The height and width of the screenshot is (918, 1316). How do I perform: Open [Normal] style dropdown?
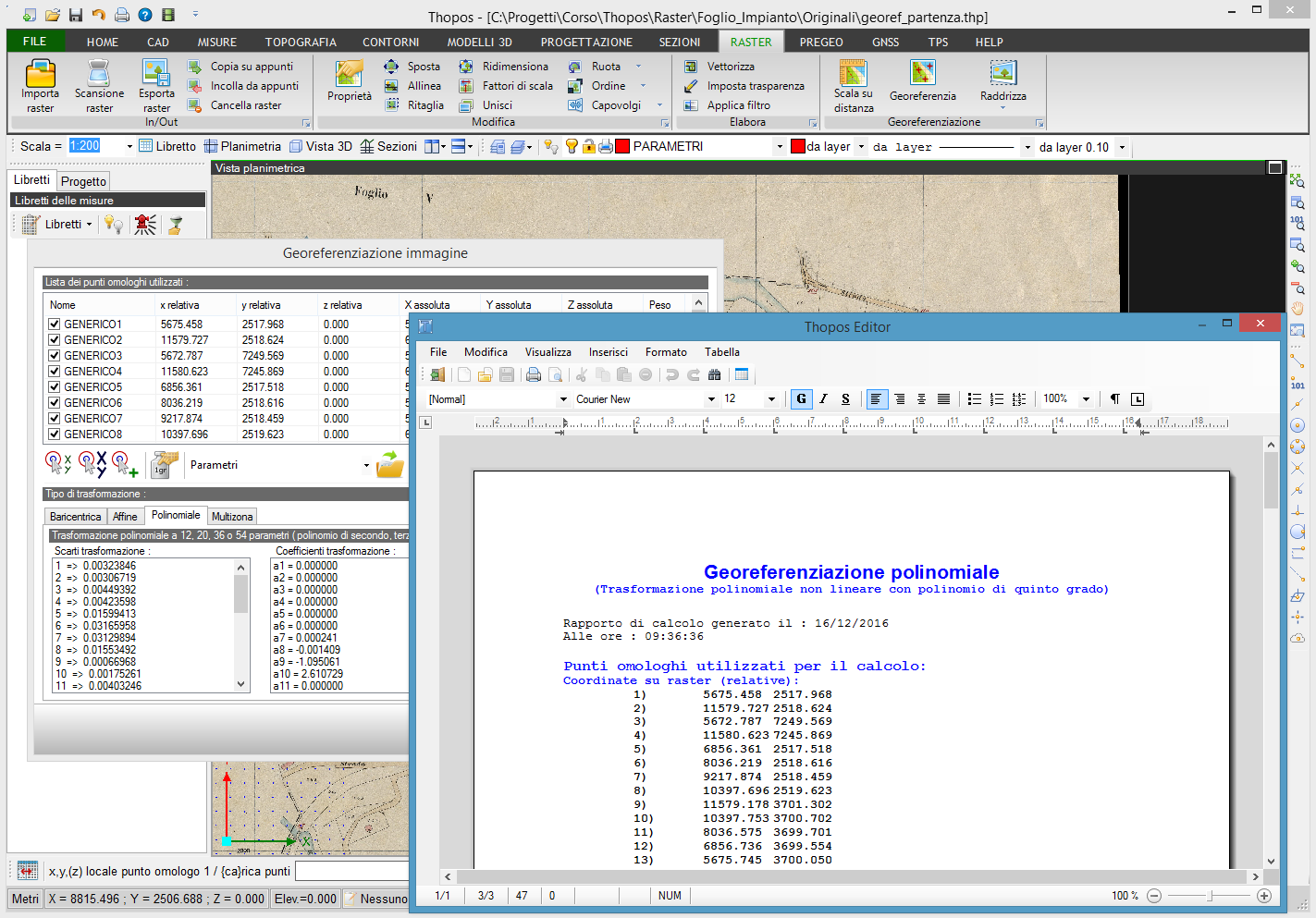(563, 399)
